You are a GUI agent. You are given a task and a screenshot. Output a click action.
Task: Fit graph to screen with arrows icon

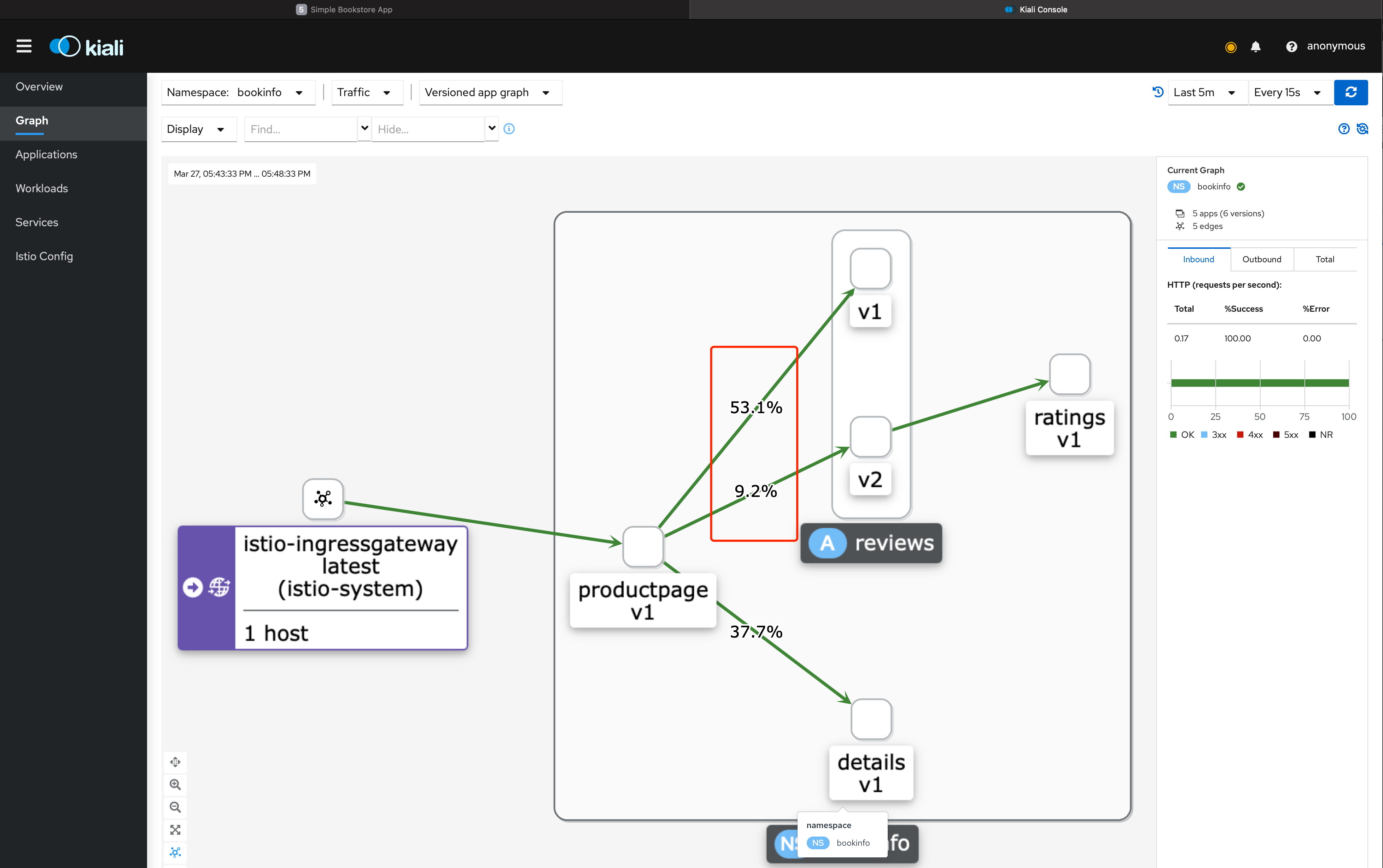click(x=175, y=829)
